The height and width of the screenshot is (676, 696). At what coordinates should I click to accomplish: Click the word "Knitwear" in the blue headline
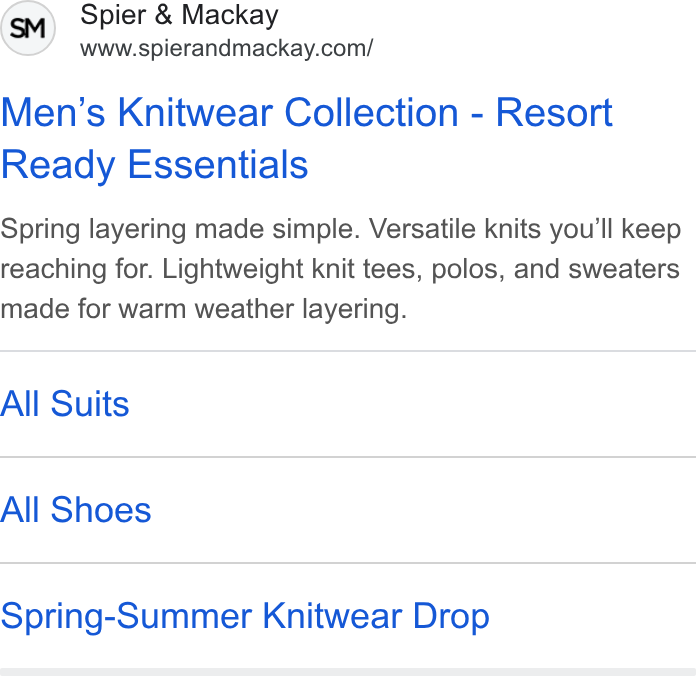(x=195, y=113)
